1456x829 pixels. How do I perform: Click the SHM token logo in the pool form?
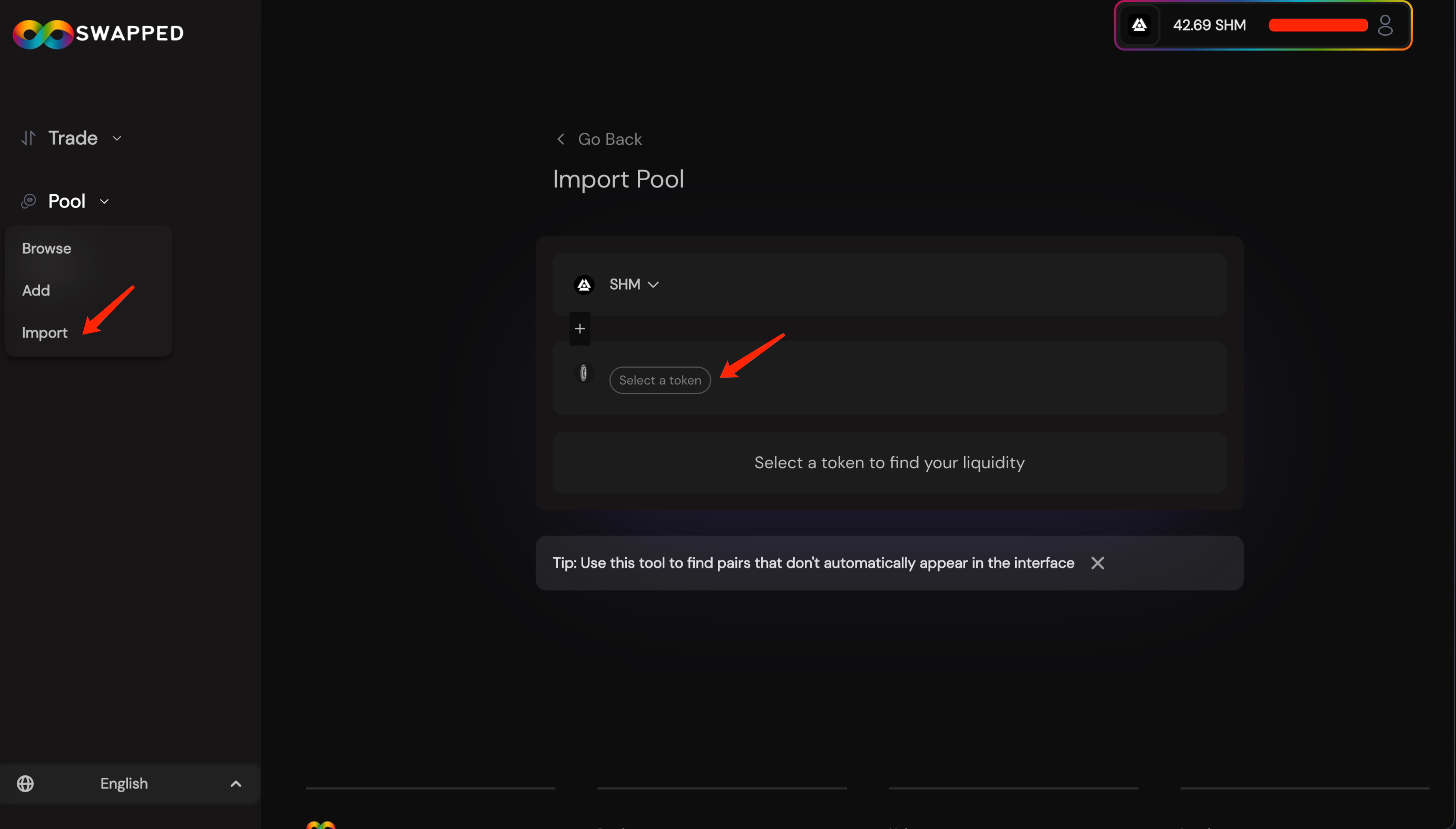[584, 284]
